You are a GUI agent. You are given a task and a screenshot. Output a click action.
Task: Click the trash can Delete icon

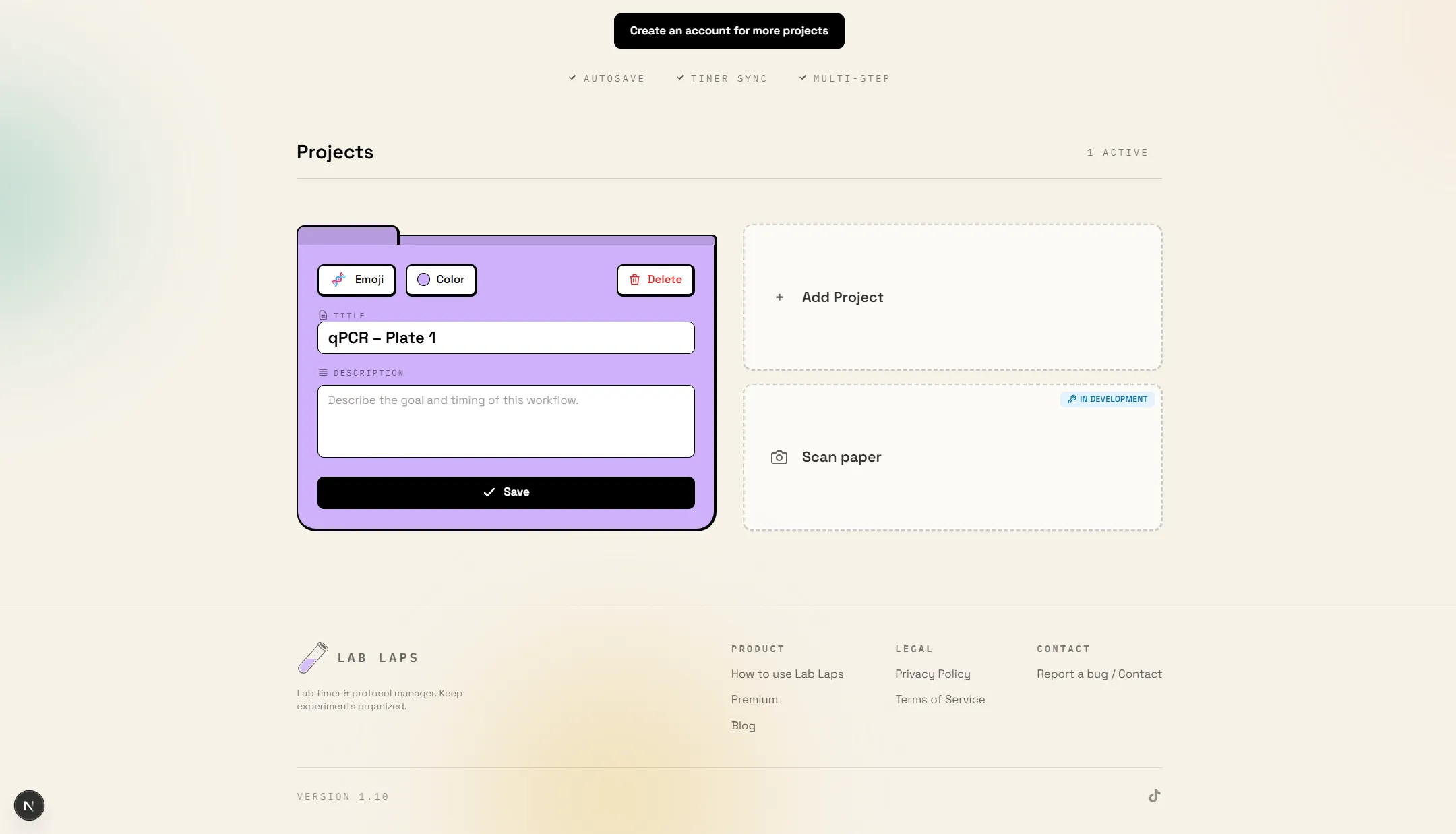click(x=634, y=280)
